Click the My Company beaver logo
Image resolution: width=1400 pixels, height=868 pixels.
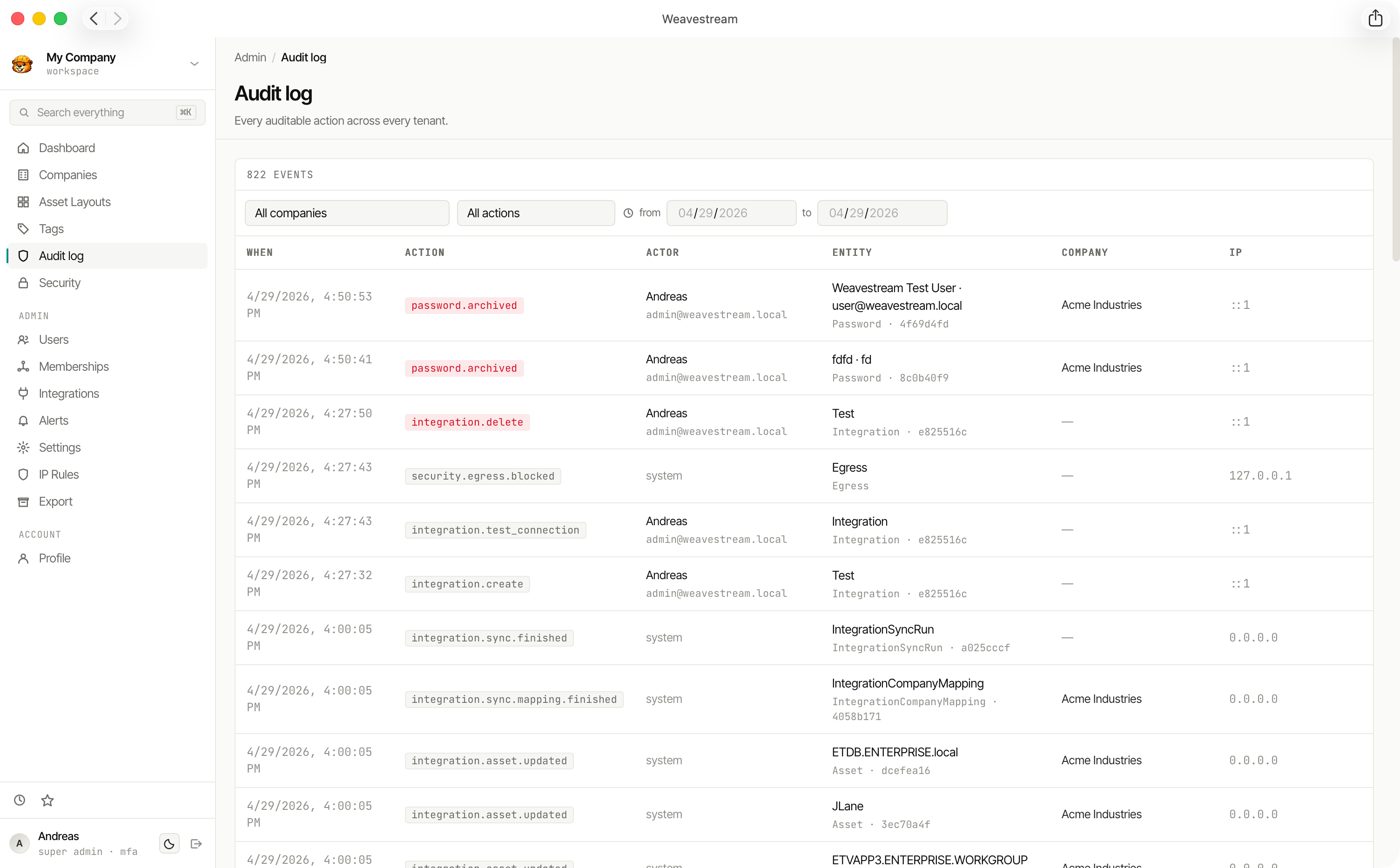point(22,64)
